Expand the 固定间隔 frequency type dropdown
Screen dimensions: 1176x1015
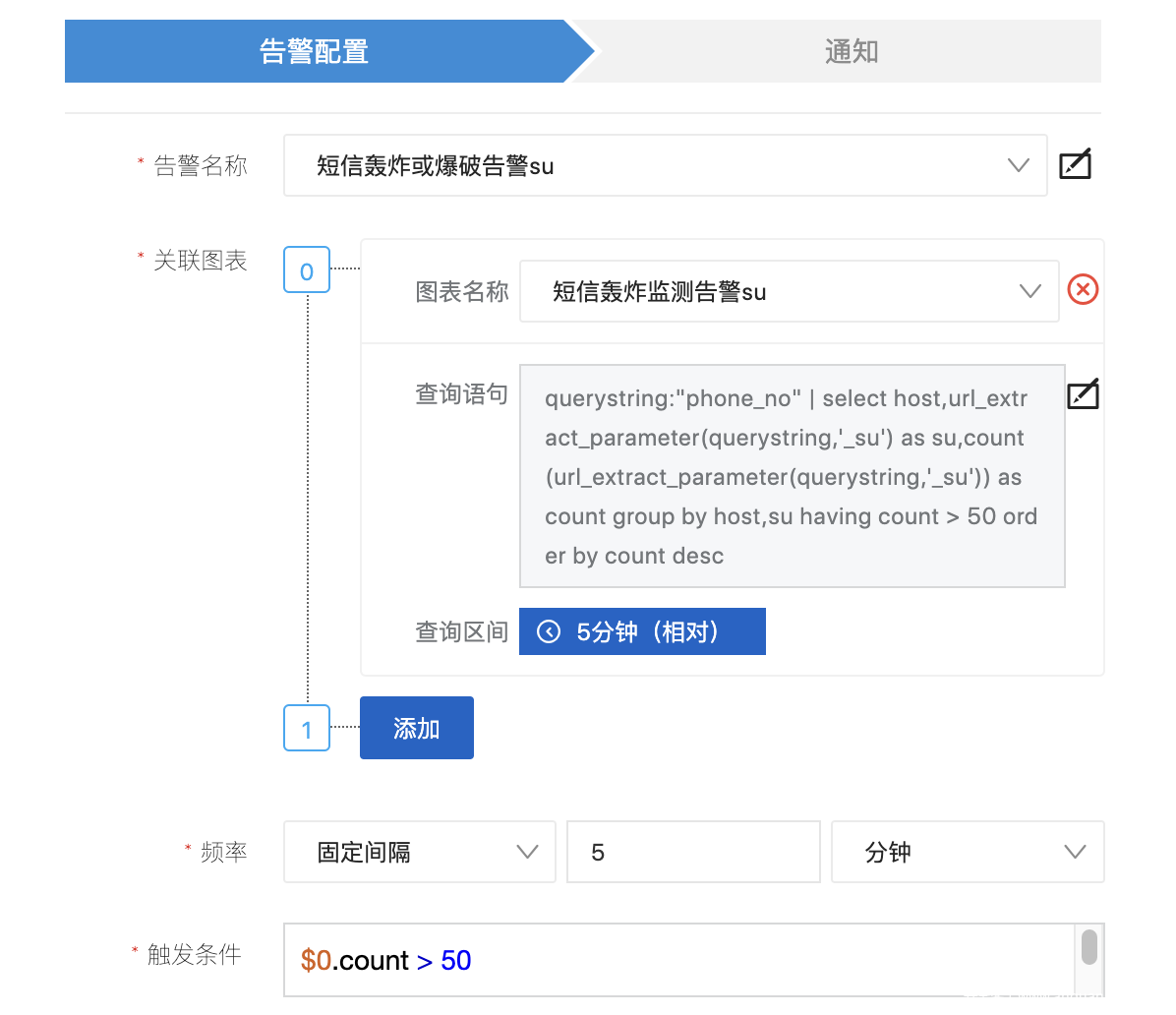(419, 852)
